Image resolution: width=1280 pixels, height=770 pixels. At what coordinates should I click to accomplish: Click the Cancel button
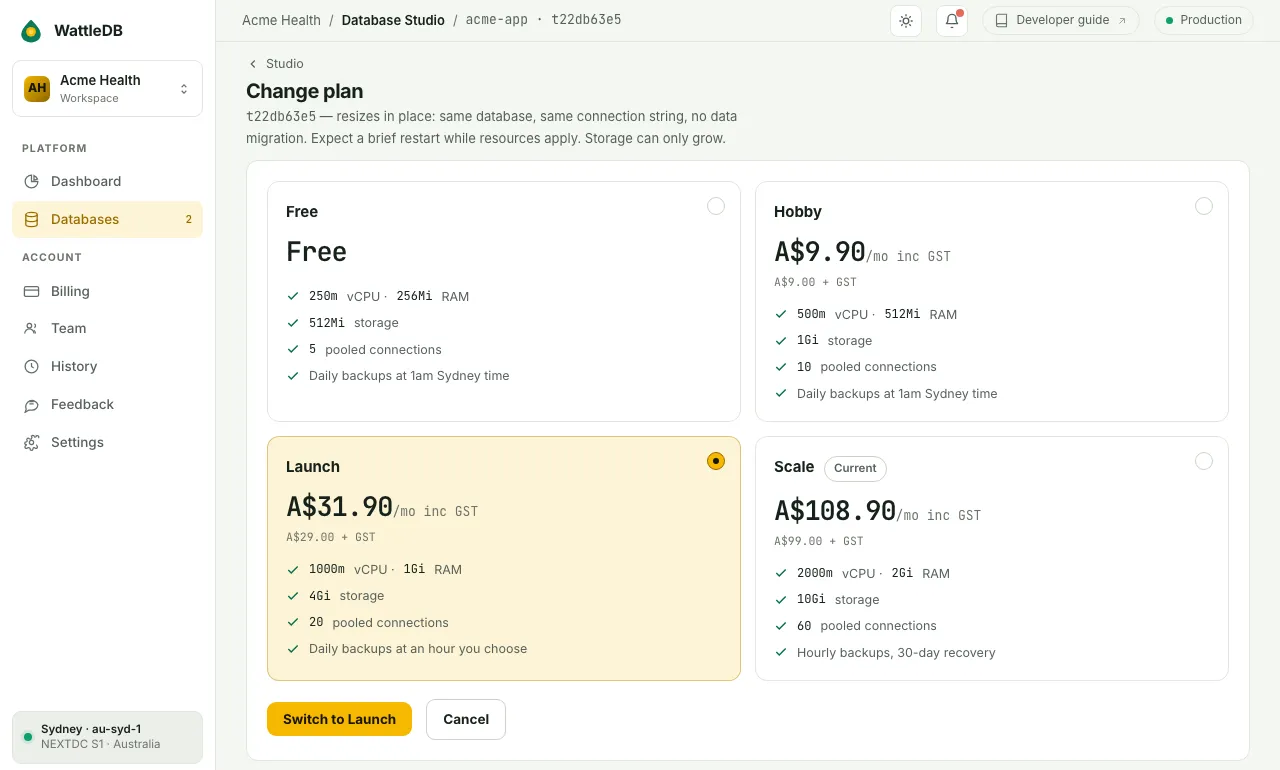(466, 719)
